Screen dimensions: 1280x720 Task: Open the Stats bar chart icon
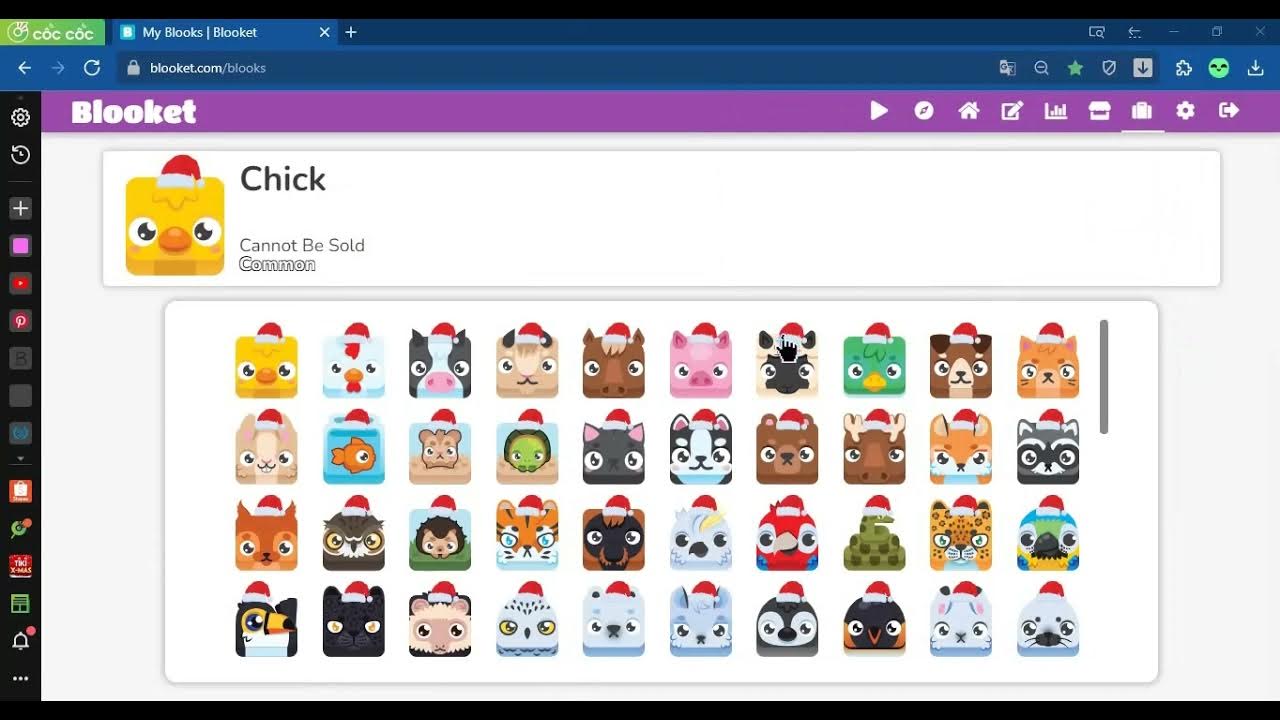pyautogui.click(x=1056, y=111)
